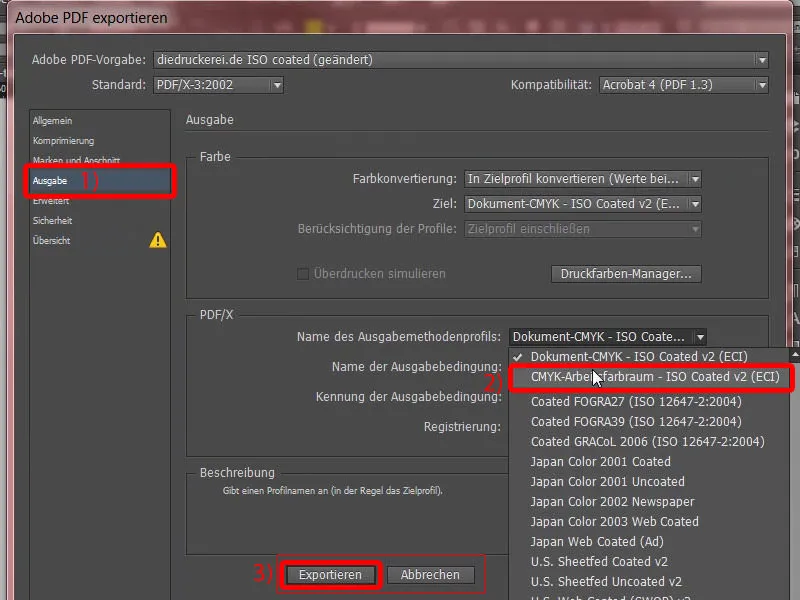Click the 'Name der Ausgabebedingung:' label
This screenshot has height=600, width=800.
(x=416, y=367)
